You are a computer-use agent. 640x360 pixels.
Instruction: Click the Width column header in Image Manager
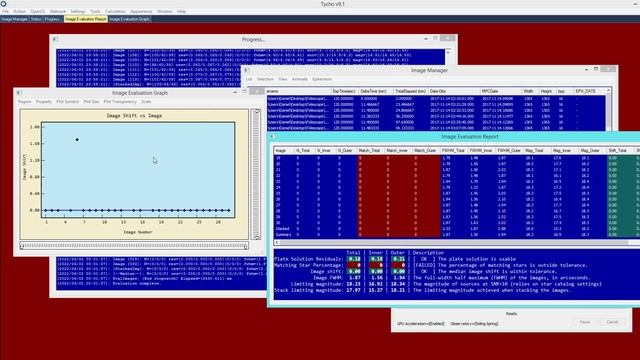pyautogui.click(x=528, y=91)
